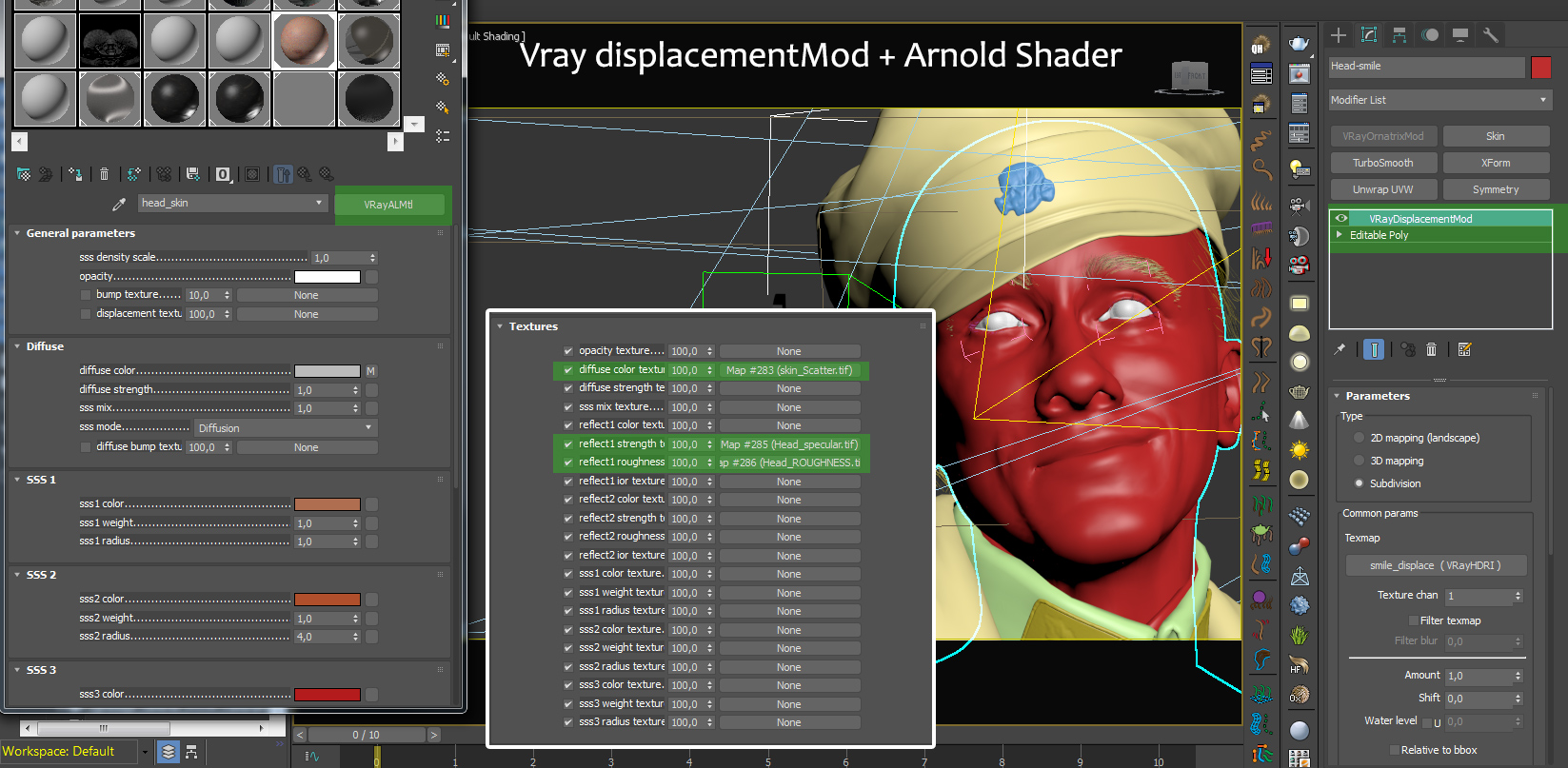Open Map #283 (skin_Scatter.tif) slot
This screenshot has width=1568, height=768.
pos(789,370)
